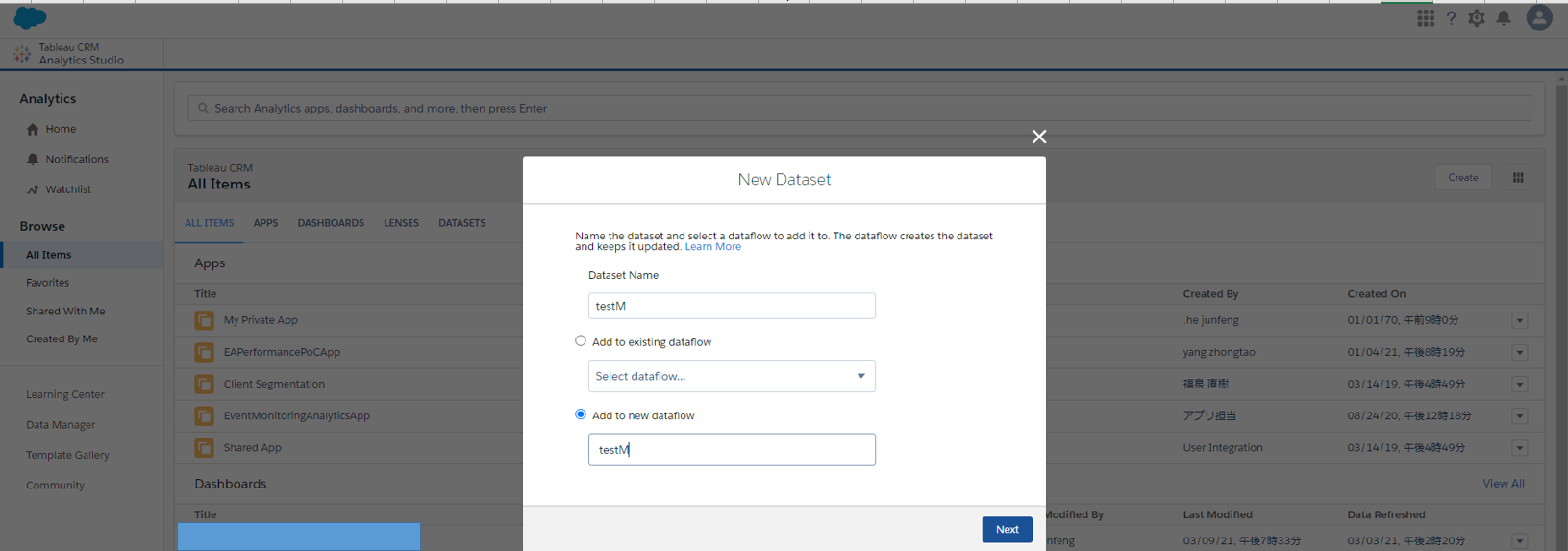
Task: Click the Home house icon in sidebar
Action: click(33, 129)
